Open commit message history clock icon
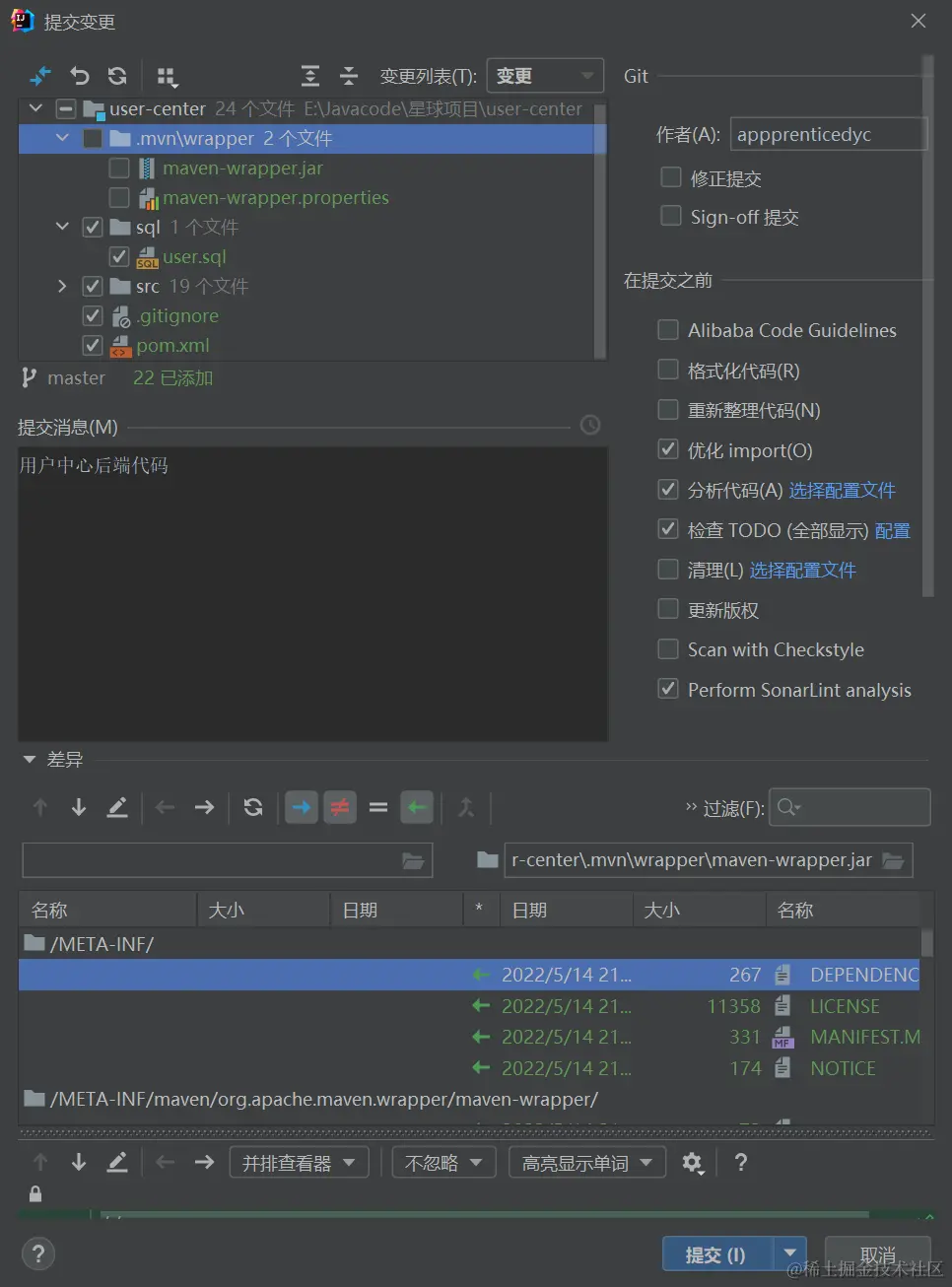Image resolution: width=952 pixels, height=1287 pixels. 590,425
